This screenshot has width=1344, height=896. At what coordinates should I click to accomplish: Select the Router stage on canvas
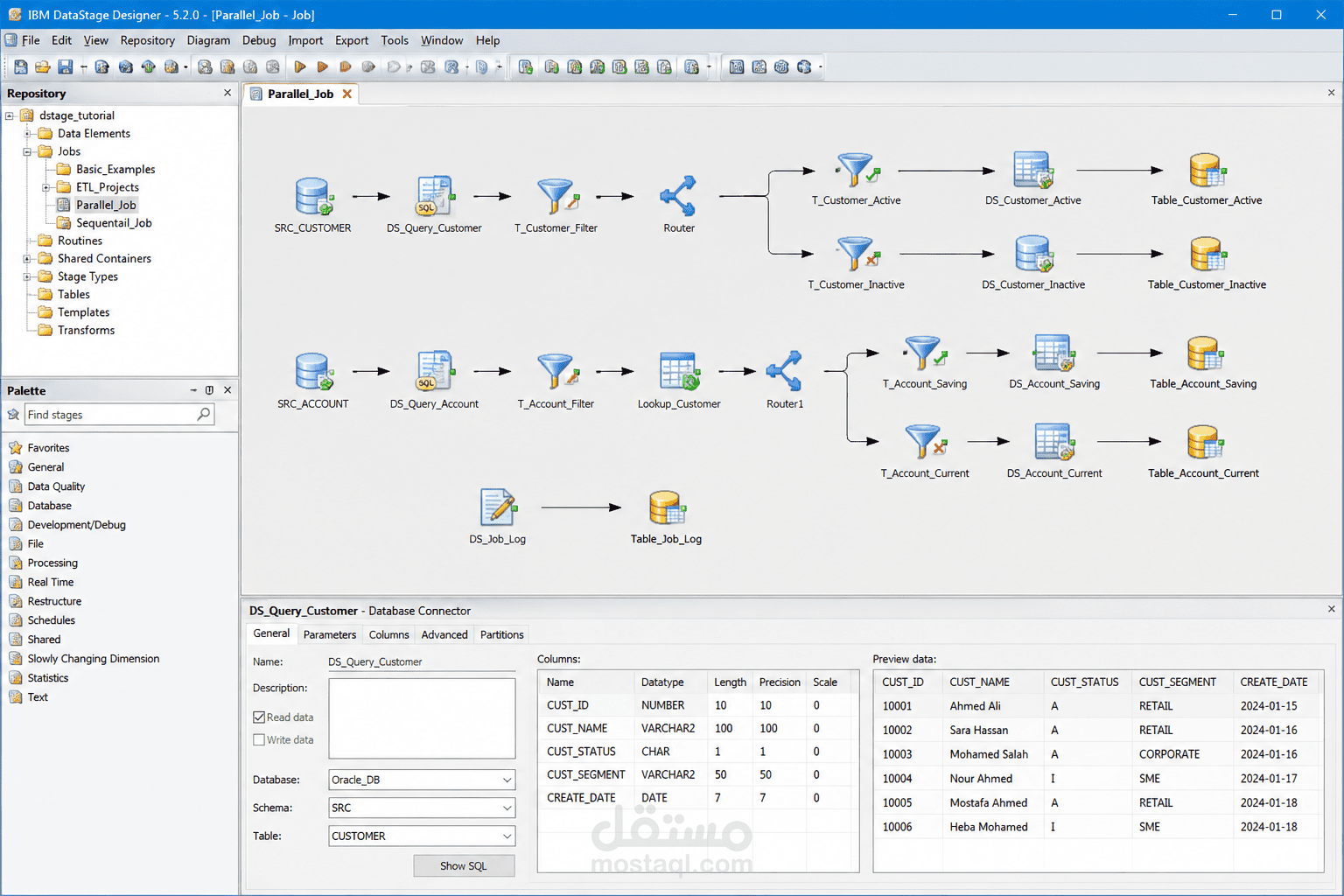(678, 197)
